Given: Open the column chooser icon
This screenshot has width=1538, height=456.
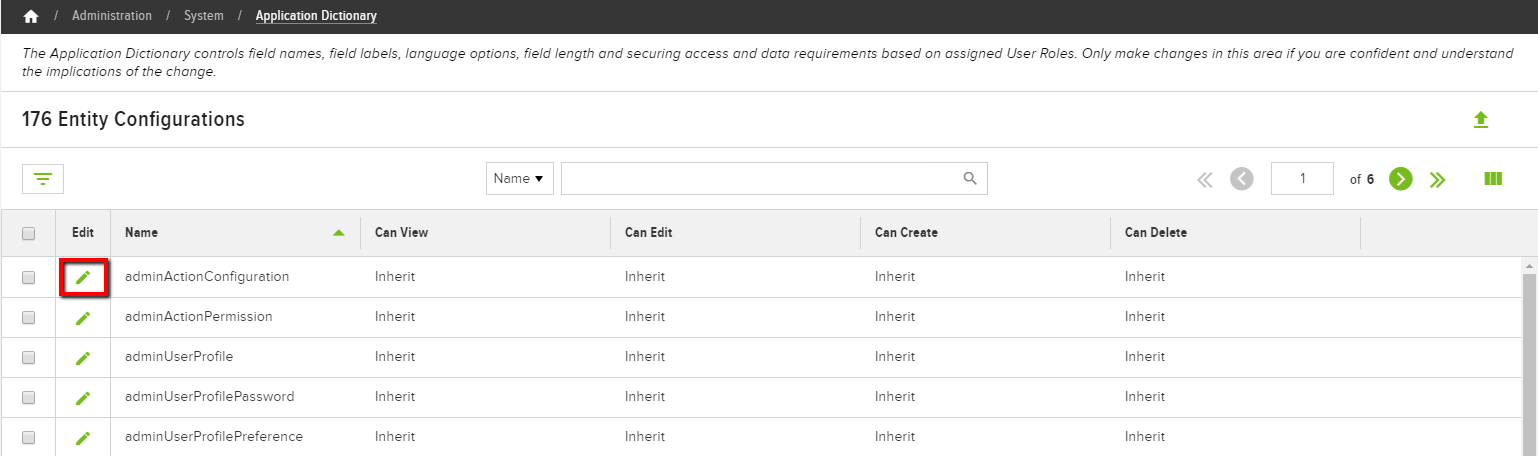Looking at the screenshot, I should tap(1493, 179).
